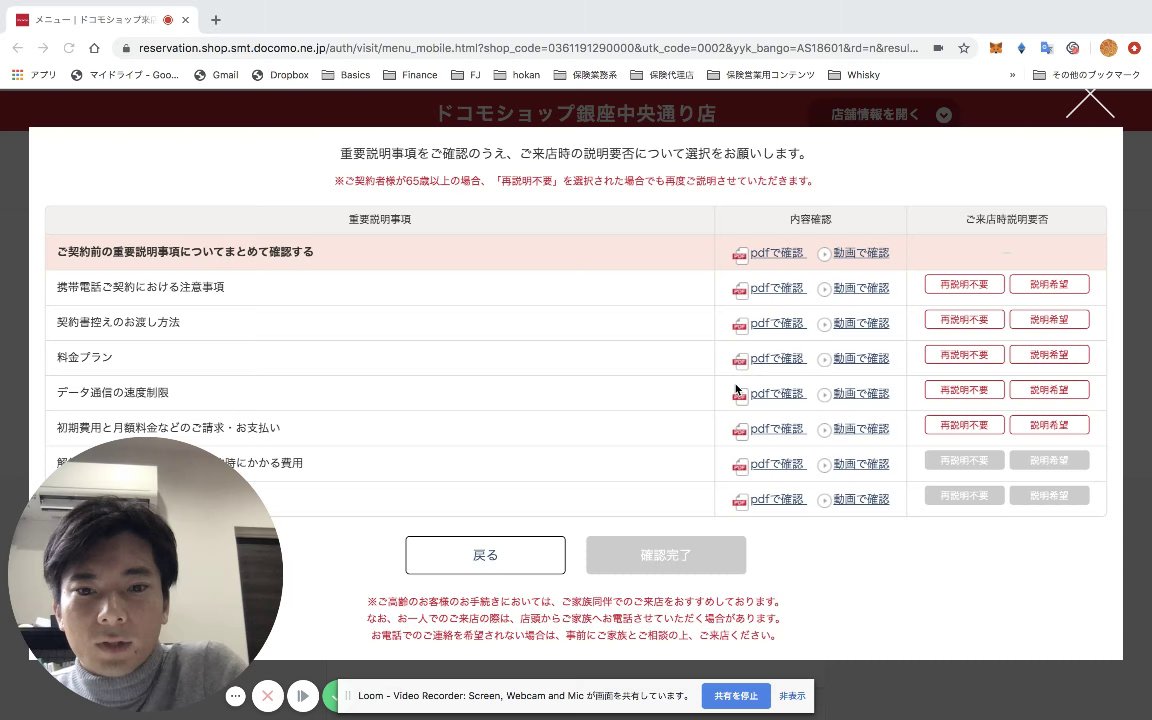The width and height of the screenshot is (1152, 720).
Task: Open the MetaMask fox extension
Action: 996,48
